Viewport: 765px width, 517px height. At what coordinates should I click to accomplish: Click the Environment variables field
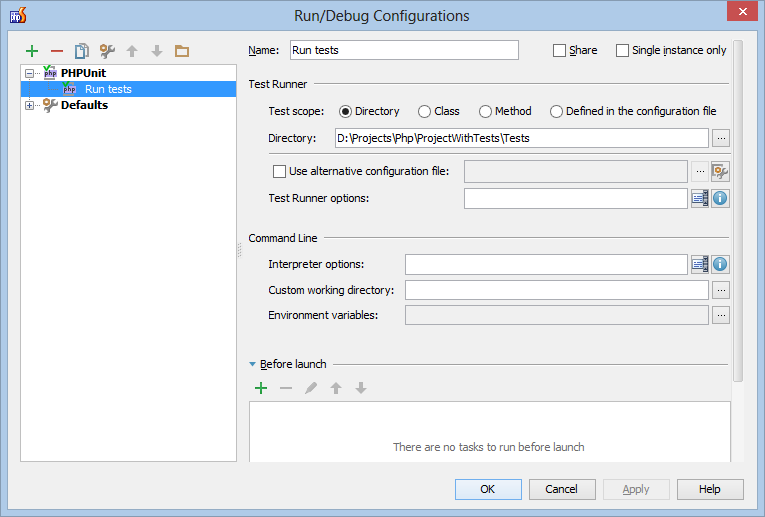coord(557,315)
